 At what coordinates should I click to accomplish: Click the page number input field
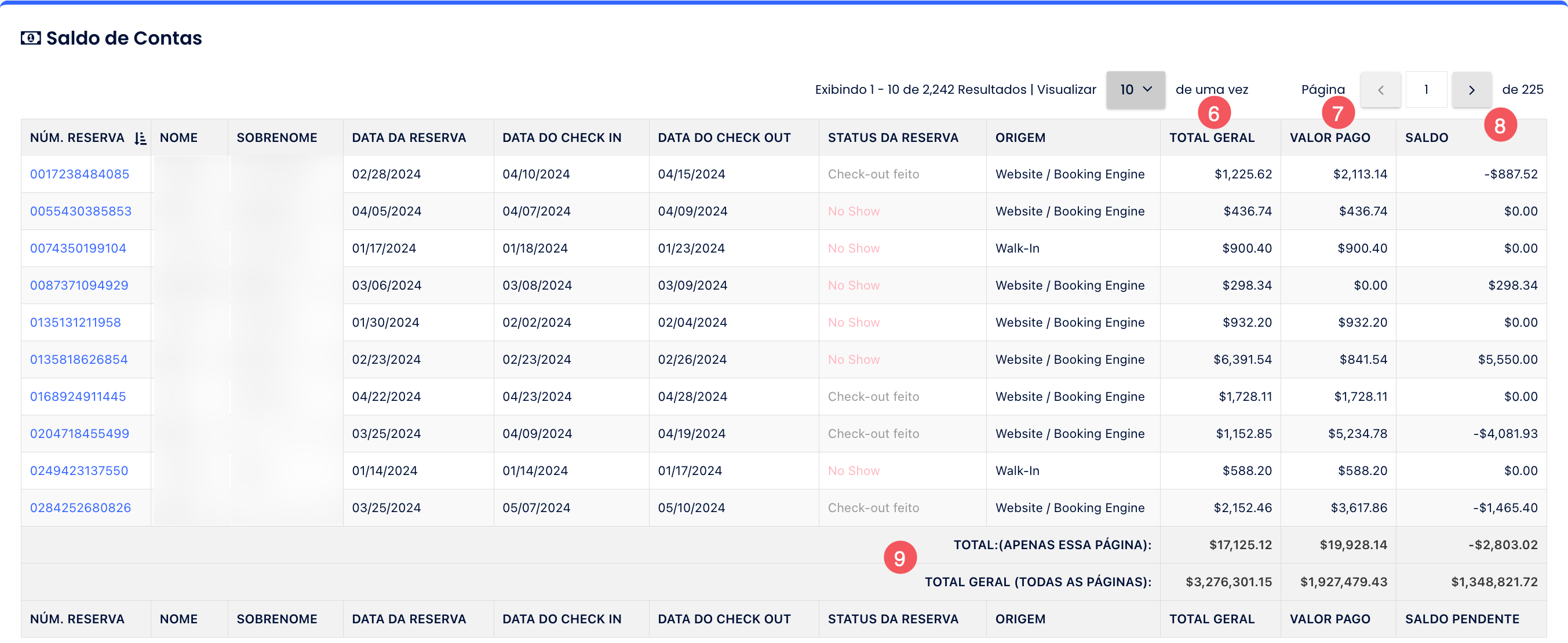[x=1425, y=90]
